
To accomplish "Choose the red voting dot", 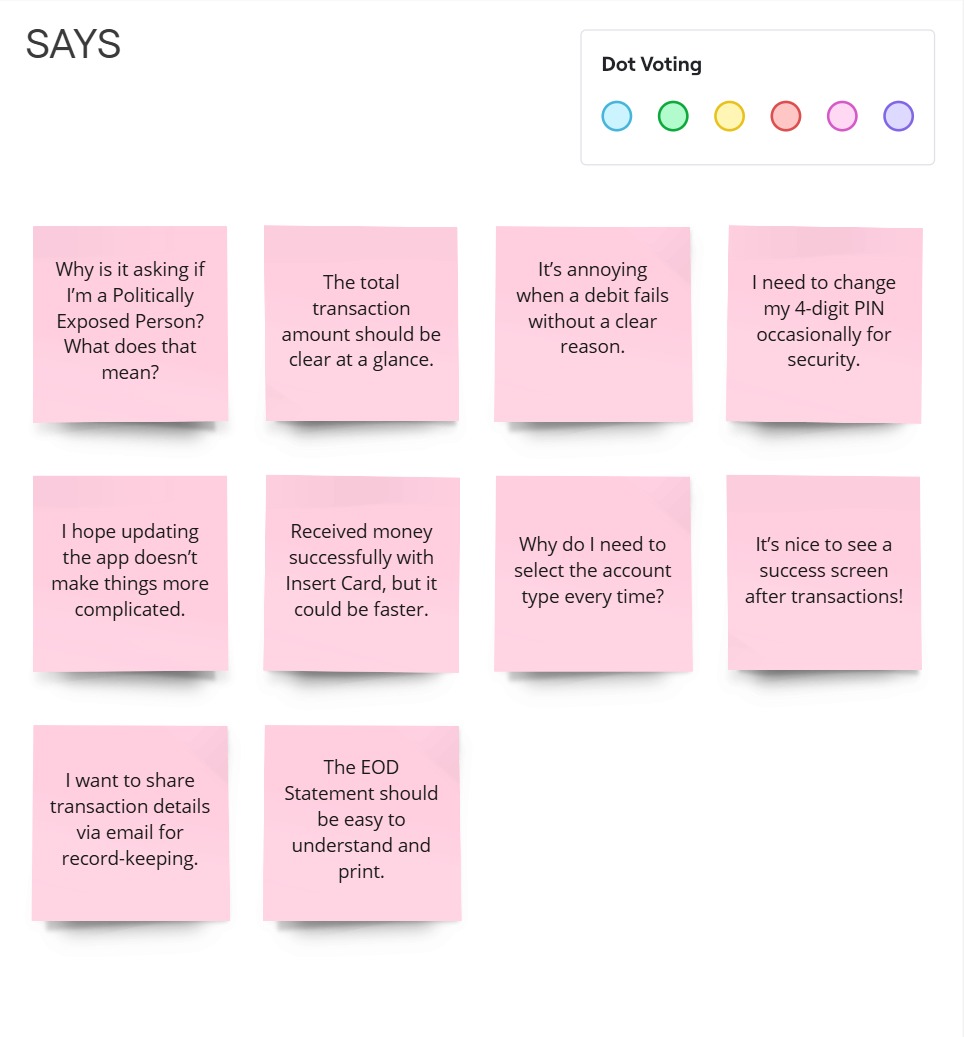I will click(x=785, y=116).
